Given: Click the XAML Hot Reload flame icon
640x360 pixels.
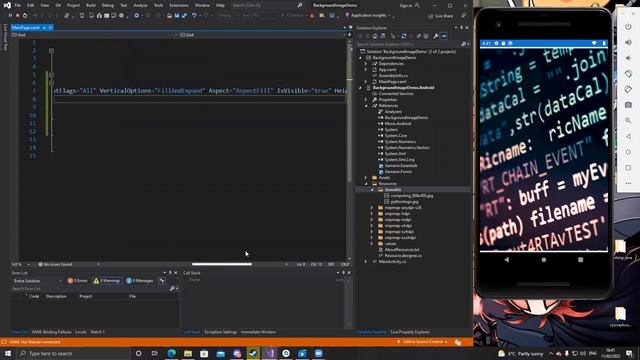Looking at the screenshot, I should [312, 16].
